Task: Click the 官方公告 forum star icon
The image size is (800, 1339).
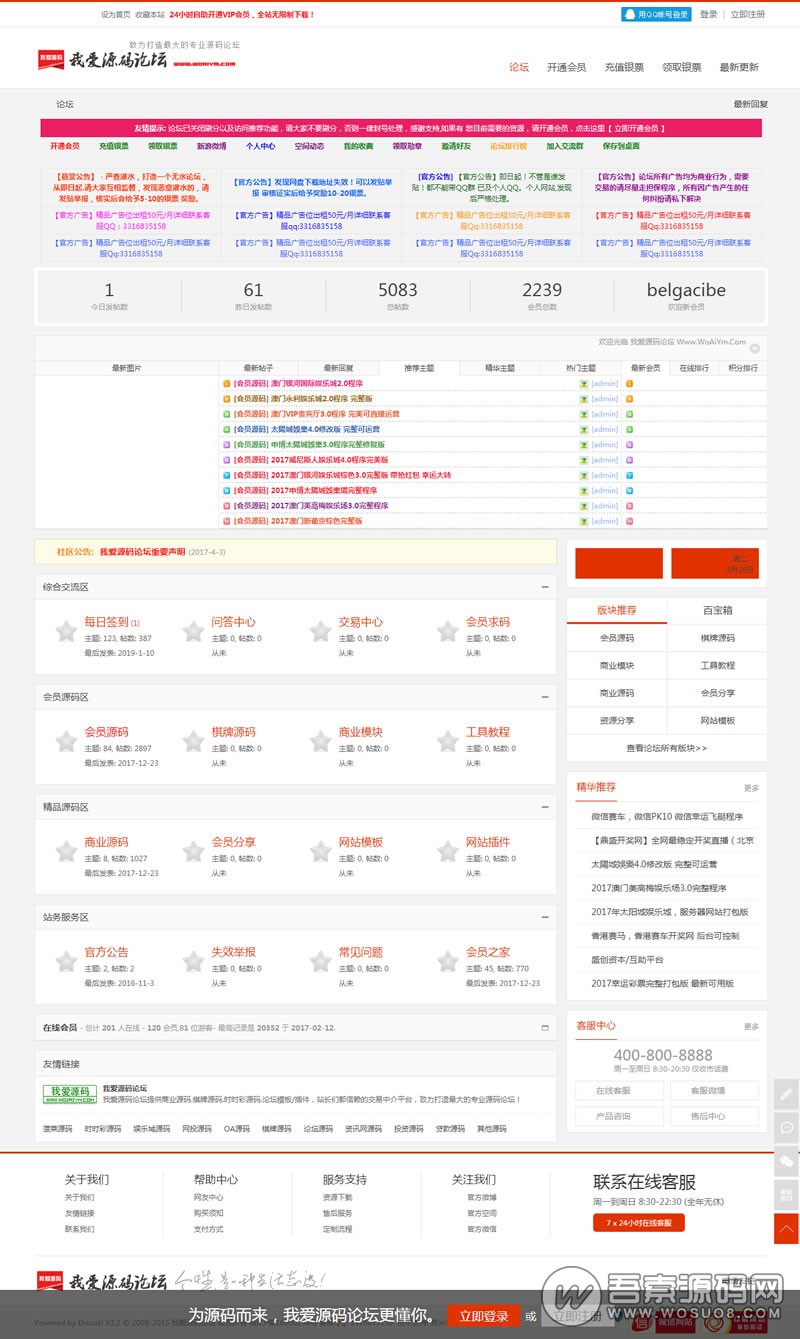Action: point(64,963)
